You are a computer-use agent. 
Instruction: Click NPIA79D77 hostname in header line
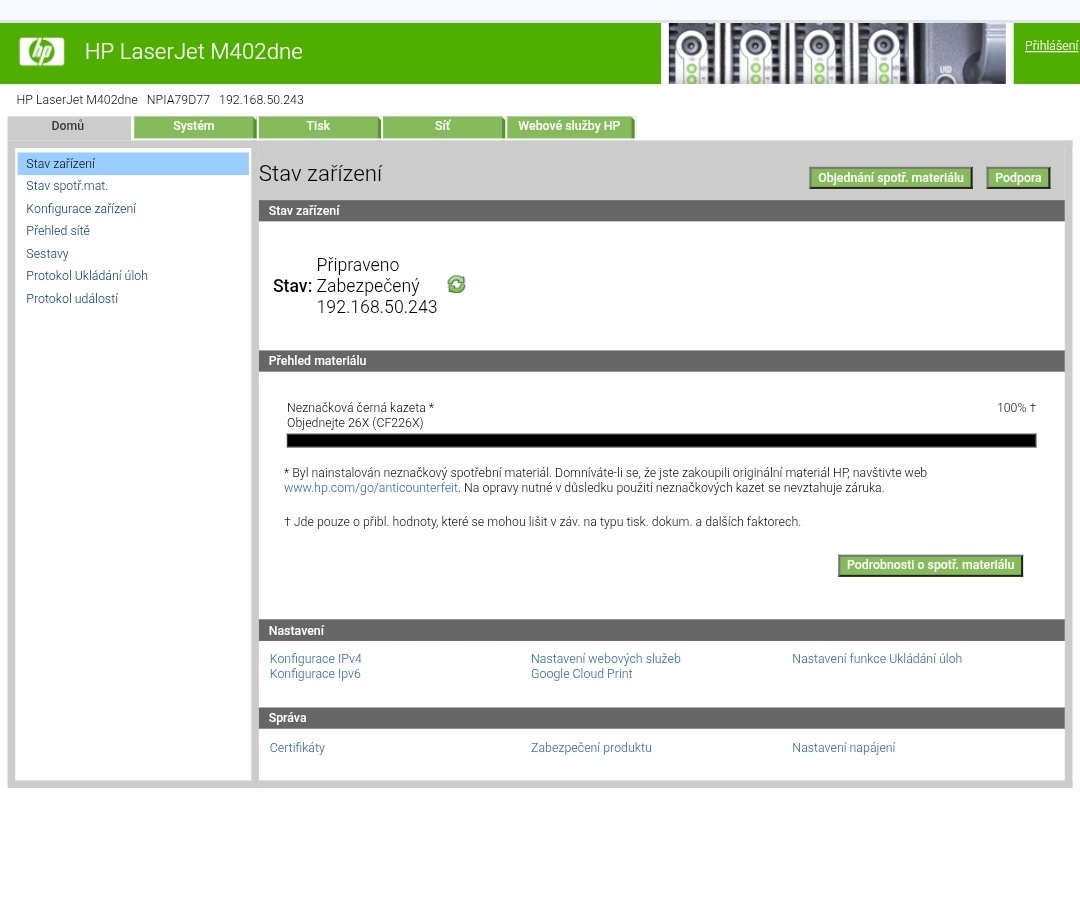[178, 100]
